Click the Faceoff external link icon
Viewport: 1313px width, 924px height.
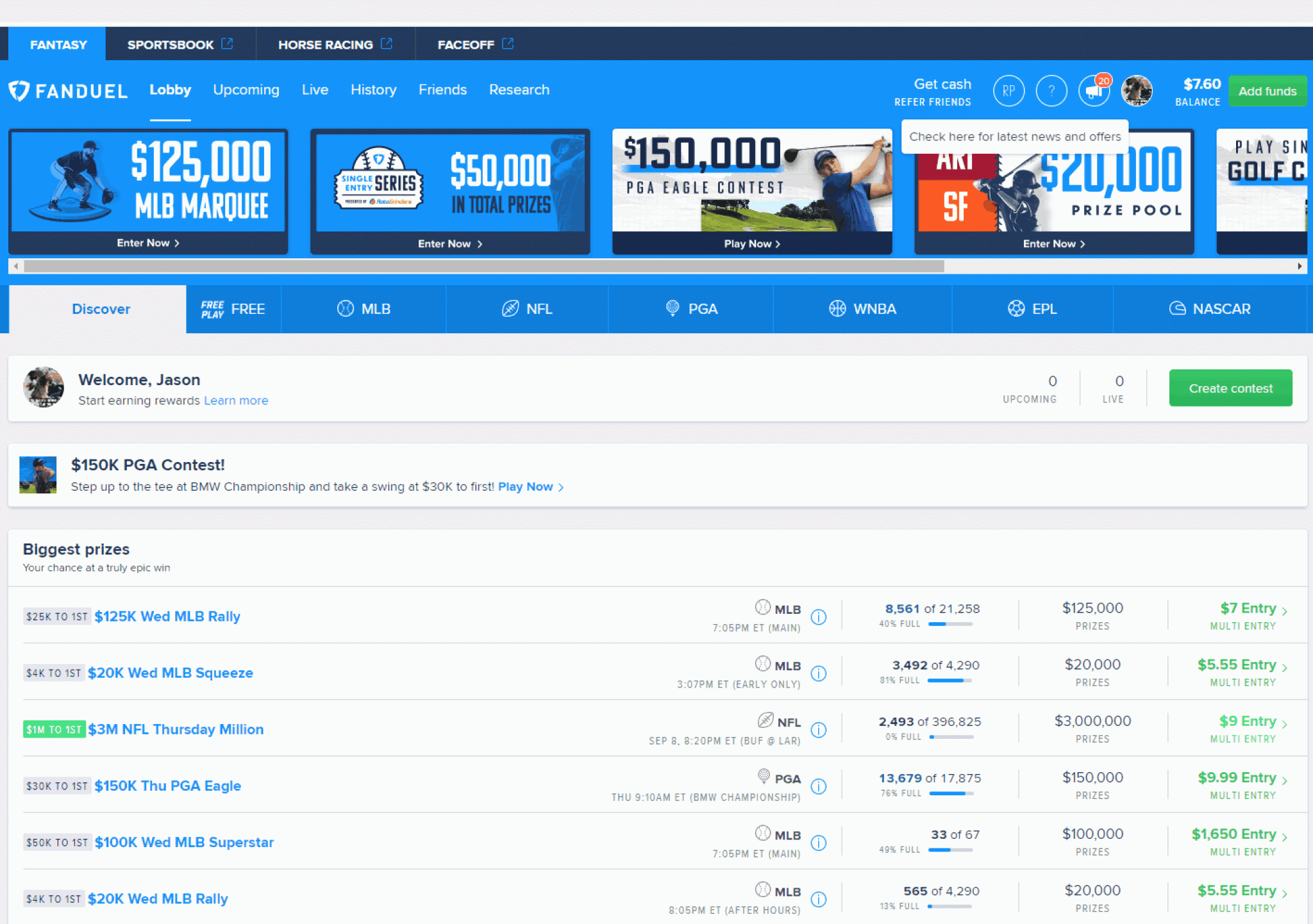pos(508,44)
